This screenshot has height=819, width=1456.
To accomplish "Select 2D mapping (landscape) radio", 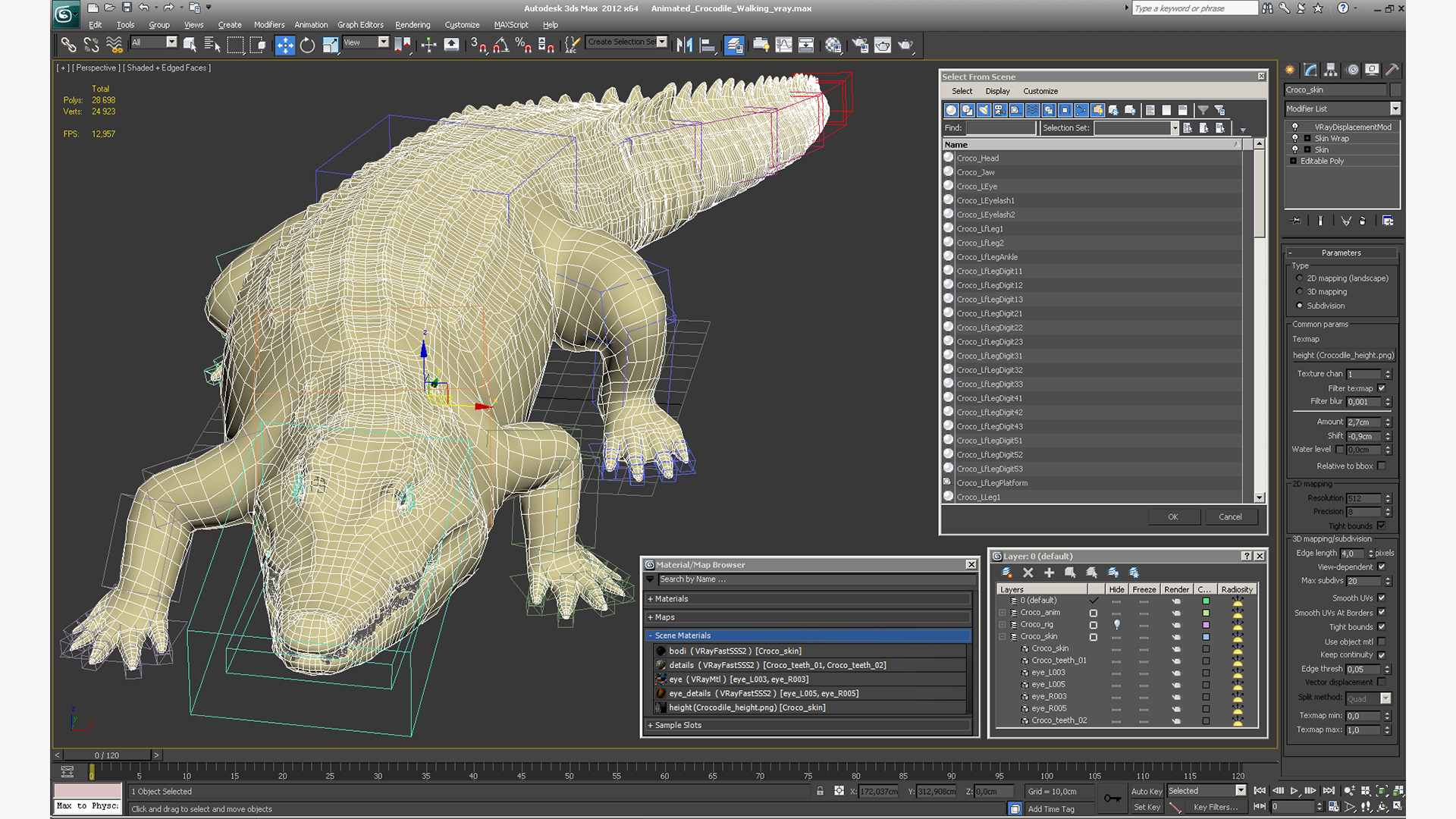I will 1300,278.
